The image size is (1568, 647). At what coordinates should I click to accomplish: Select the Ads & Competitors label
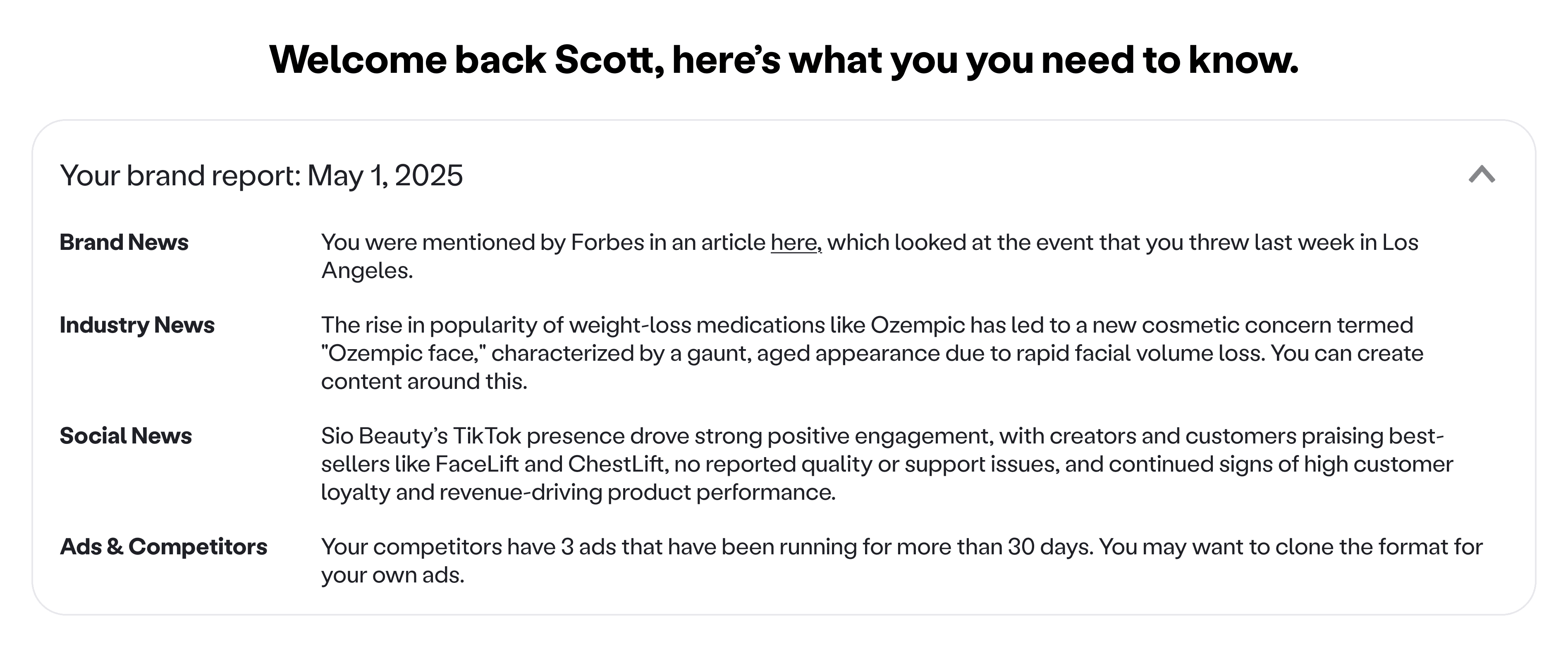[x=163, y=547]
